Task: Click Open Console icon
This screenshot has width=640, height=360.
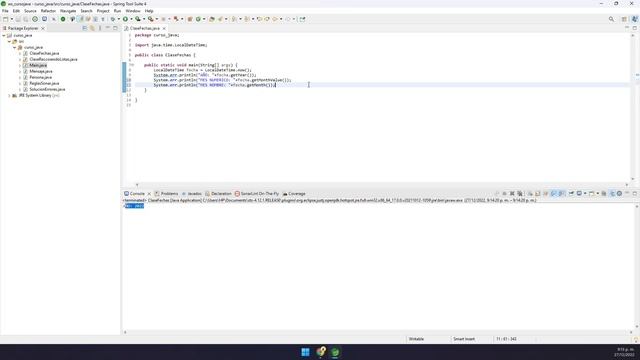Action: click(591, 193)
